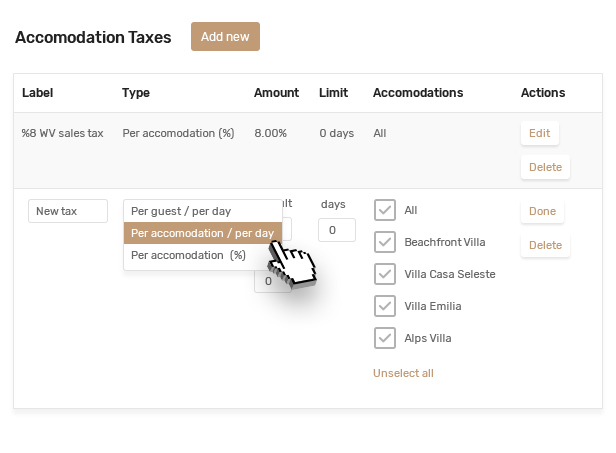The image size is (616, 453).
Task: Select Per accomodation / per day option
Action: pos(203,233)
